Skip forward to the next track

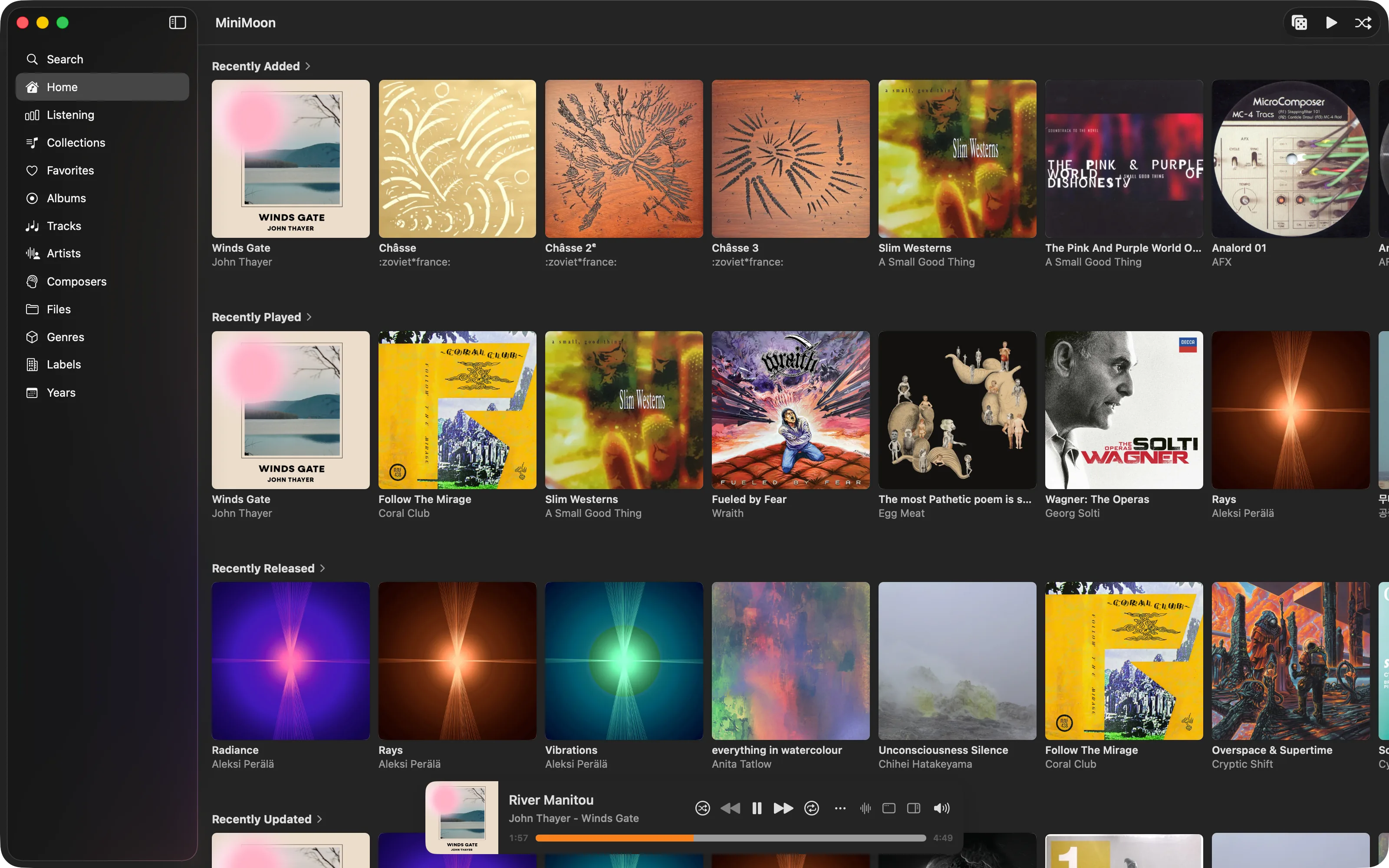783,808
